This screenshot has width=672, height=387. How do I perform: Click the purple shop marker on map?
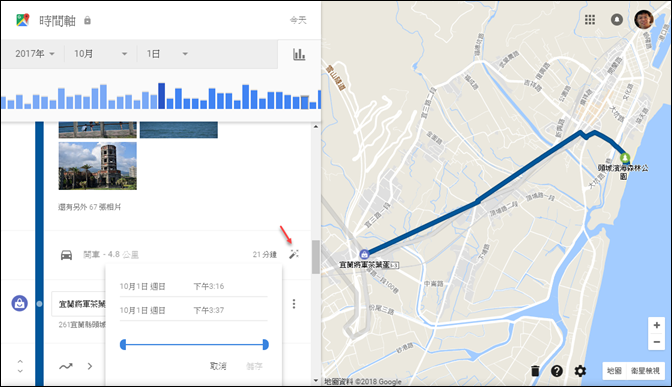coord(364,254)
